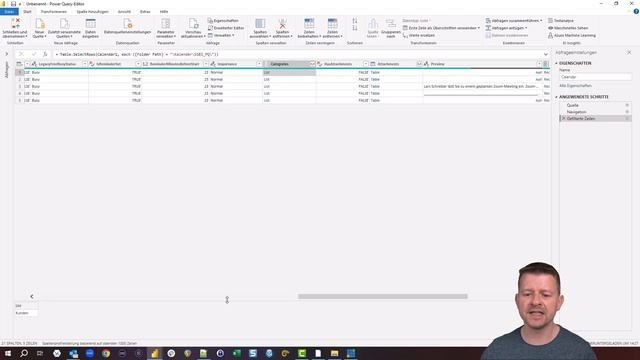Open filter dropdown of Importance column
This screenshot has width=640, height=360.
(259, 64)
